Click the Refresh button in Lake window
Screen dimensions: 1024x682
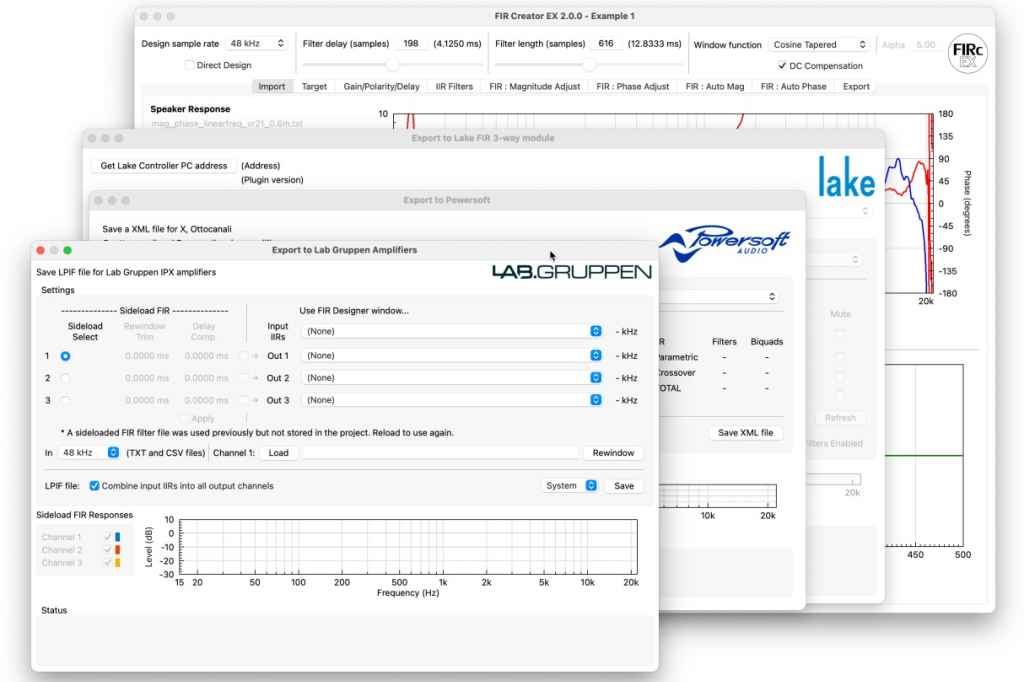pos(840,417)
